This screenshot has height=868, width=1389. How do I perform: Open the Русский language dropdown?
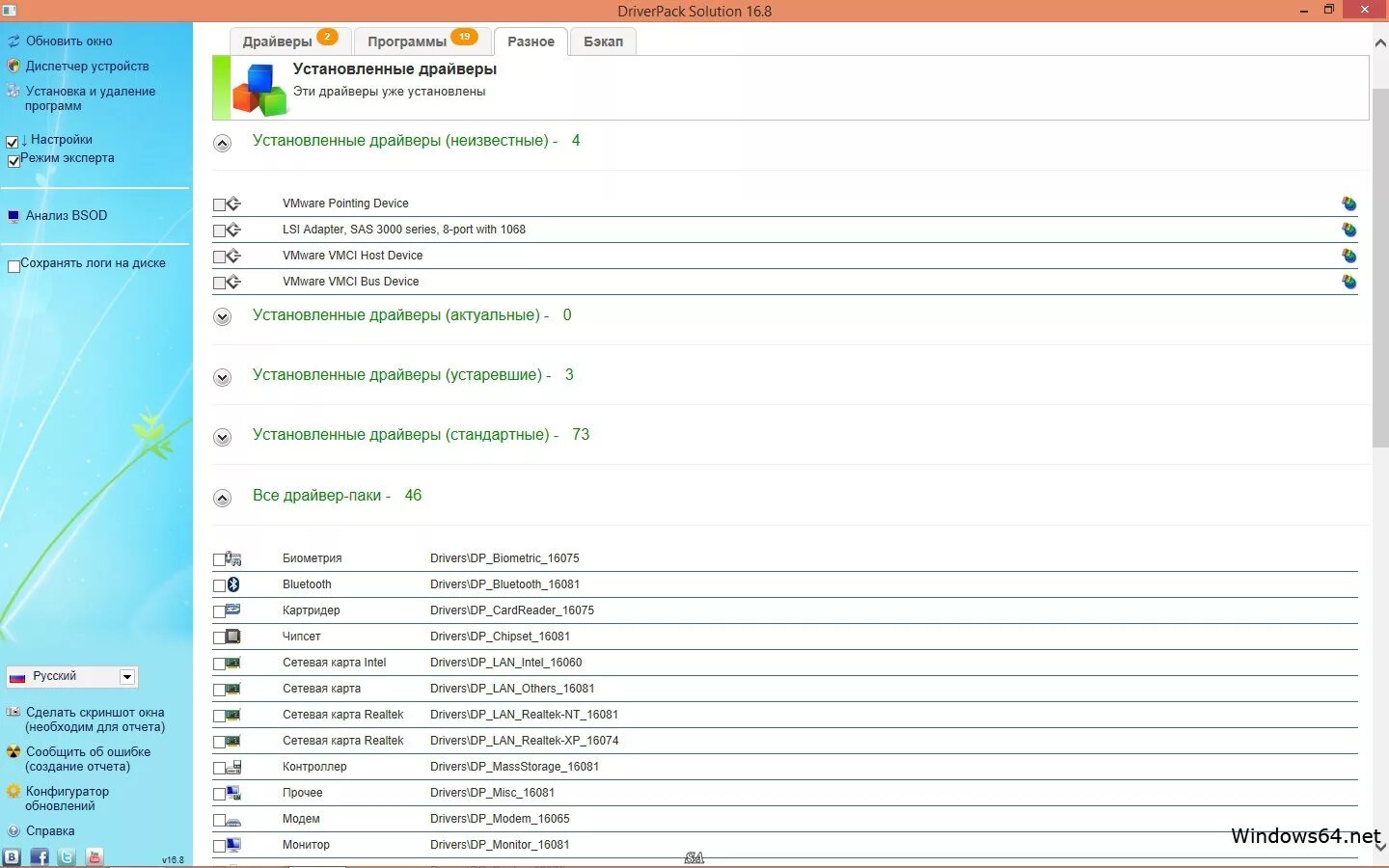pos(72,676)
